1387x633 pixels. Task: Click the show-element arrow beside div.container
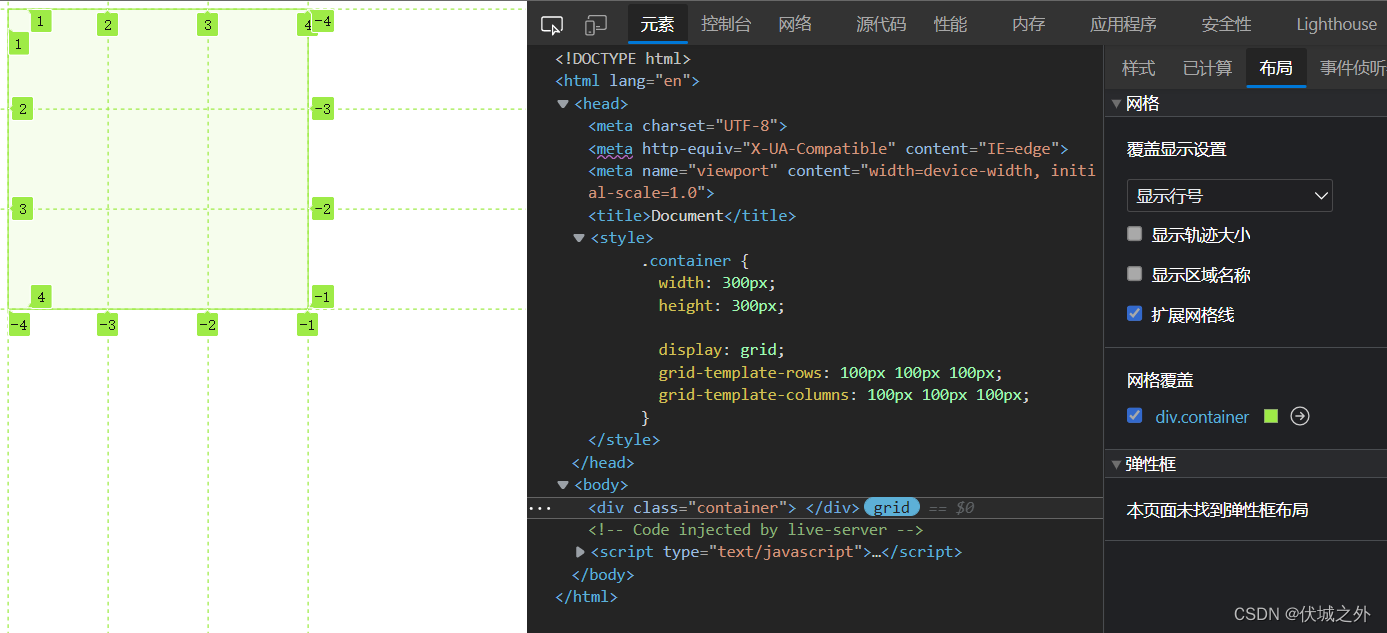click(x=1300, y=416)
